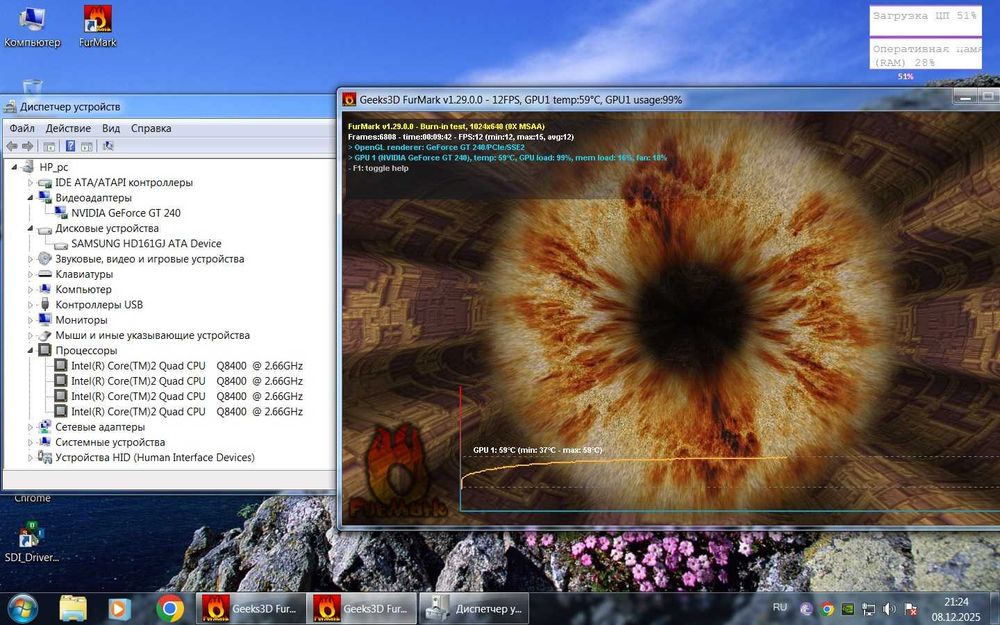Click the forward arrow toolbar icon
1000x625 pixels.
[x=27, y=146]
